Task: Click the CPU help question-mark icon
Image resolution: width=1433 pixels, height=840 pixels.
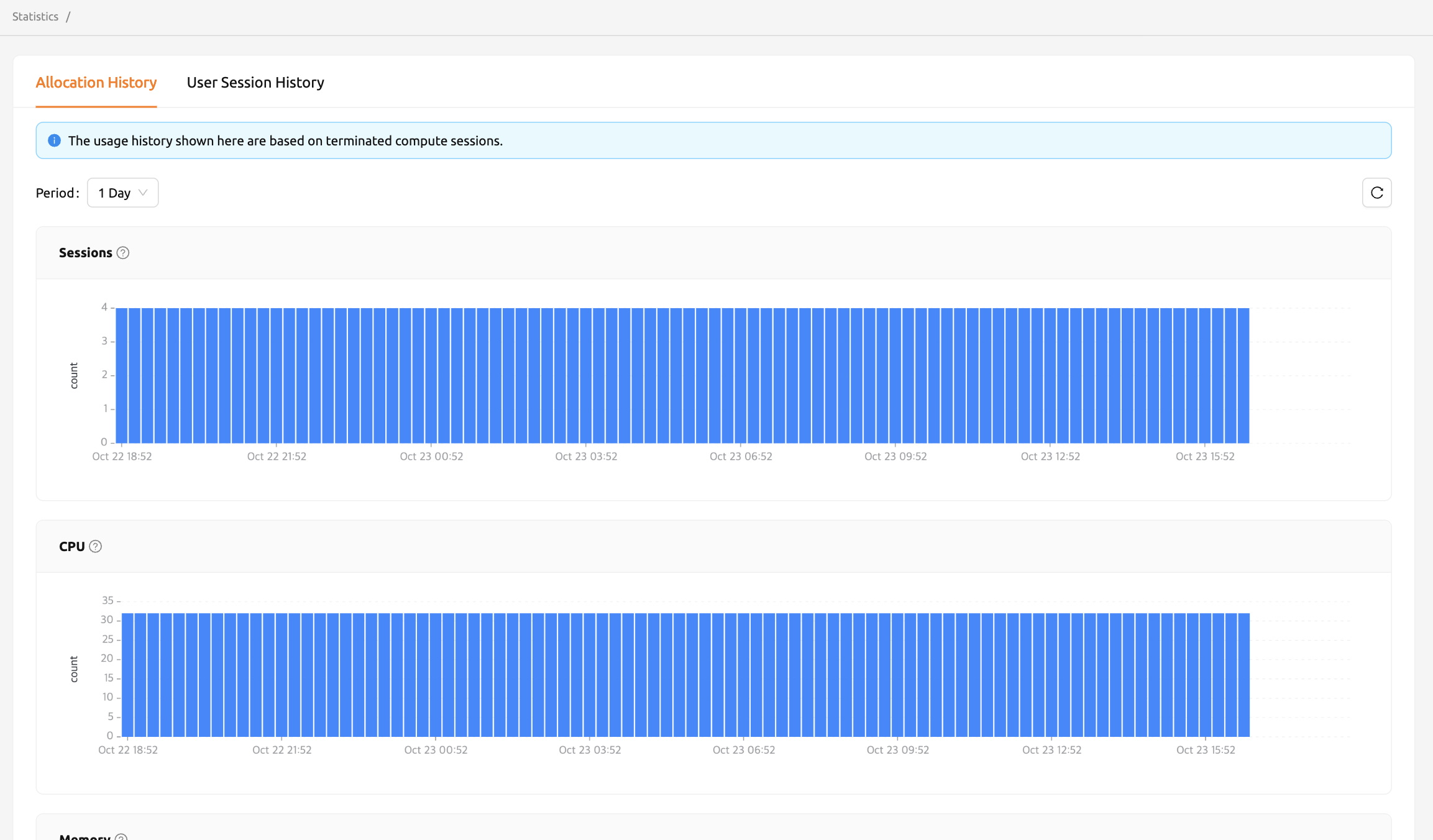Action: [x=95, y=547]
